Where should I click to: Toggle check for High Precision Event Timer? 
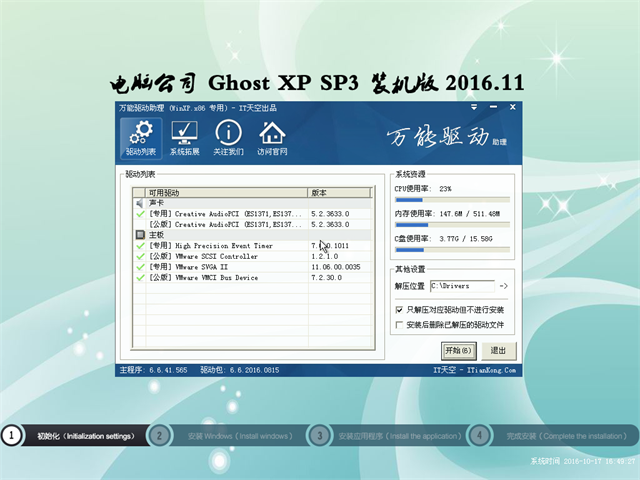click(140, 246)
